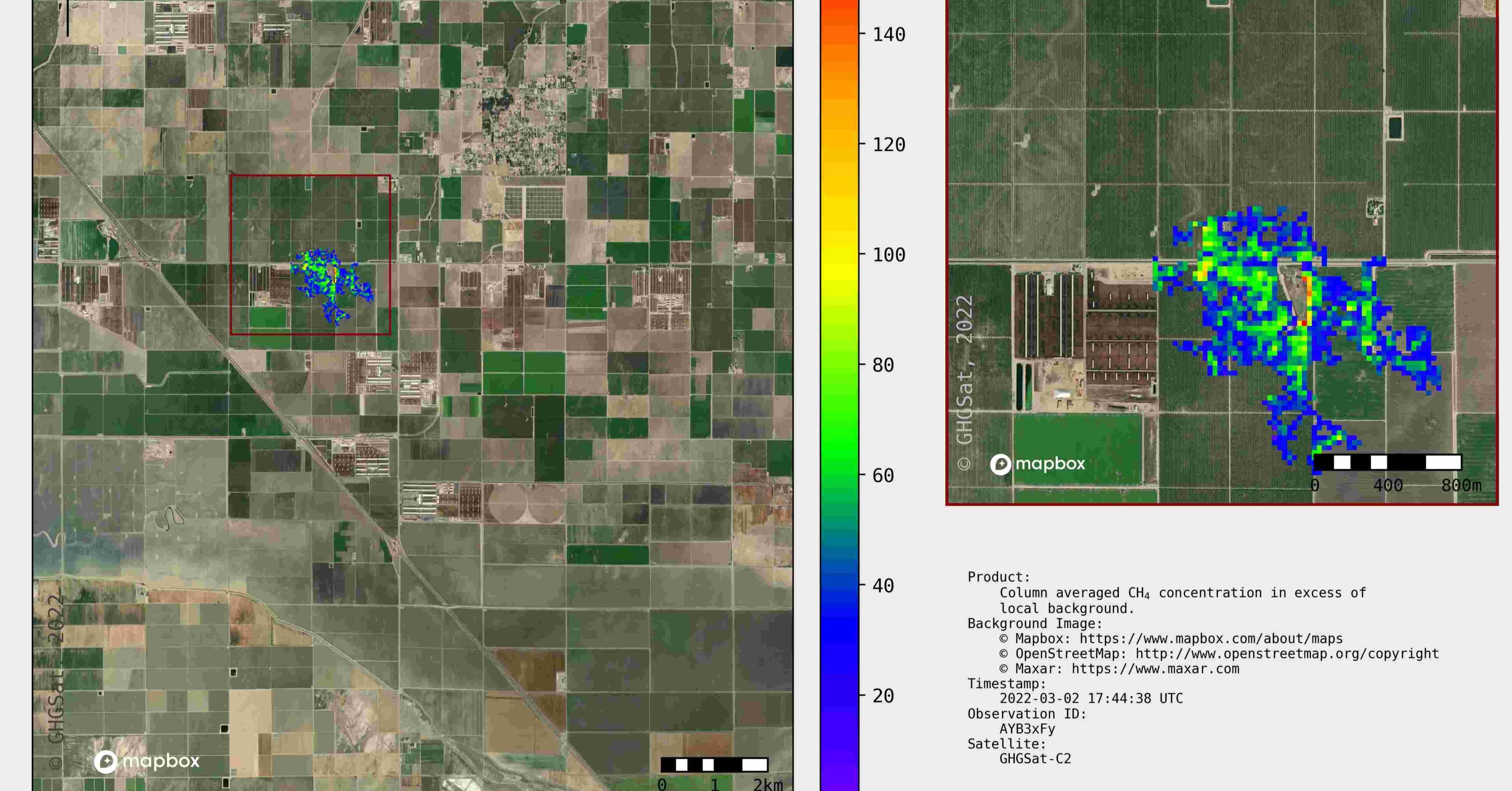Click the blue region of the colorbar near 40
The width and height of the screenshot is (1512, 791).
pyautogui.click(x=839, y=586)
